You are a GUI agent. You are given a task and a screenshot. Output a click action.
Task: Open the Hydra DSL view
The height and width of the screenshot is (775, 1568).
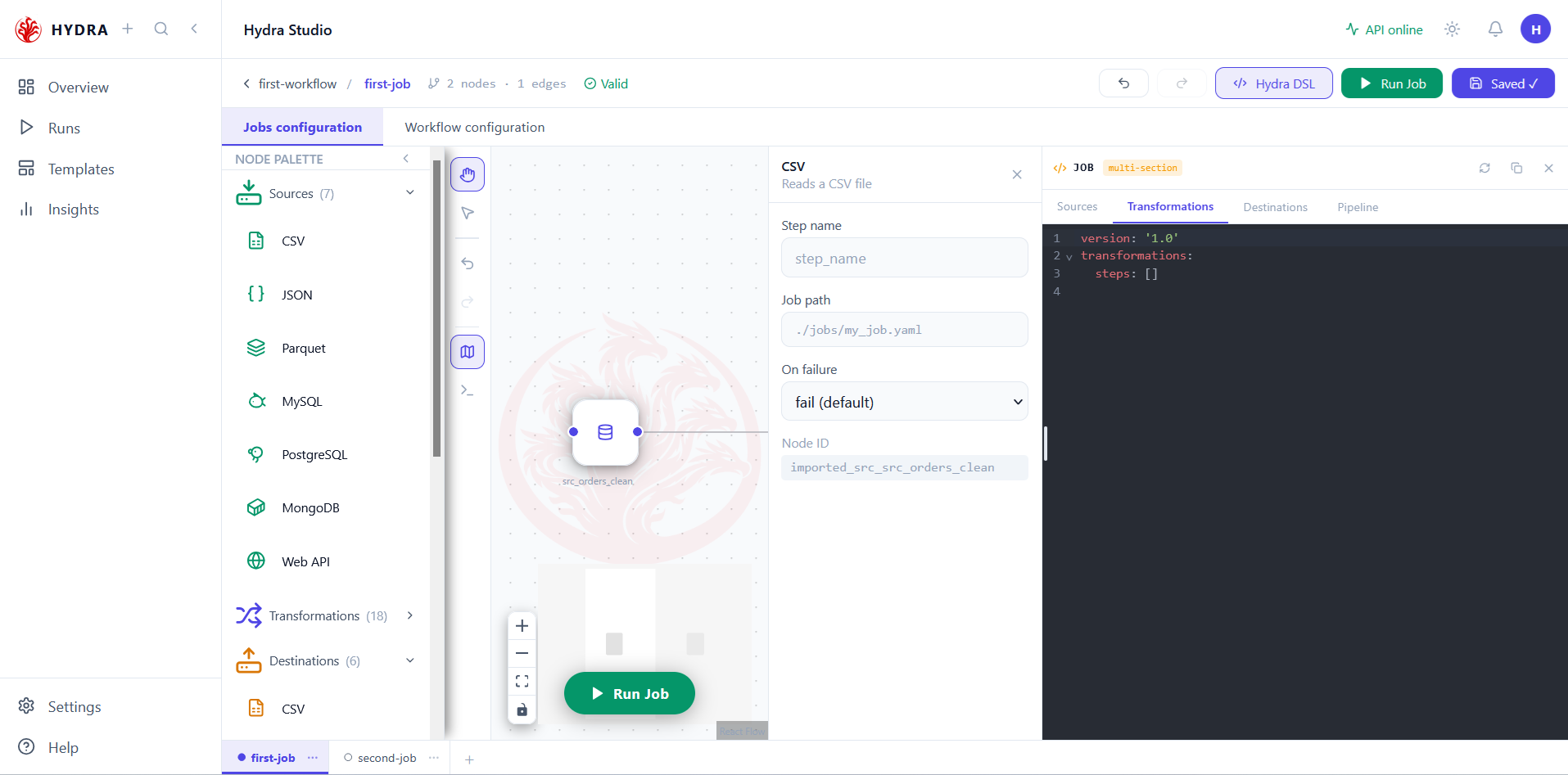click(x=1274, y=83)
